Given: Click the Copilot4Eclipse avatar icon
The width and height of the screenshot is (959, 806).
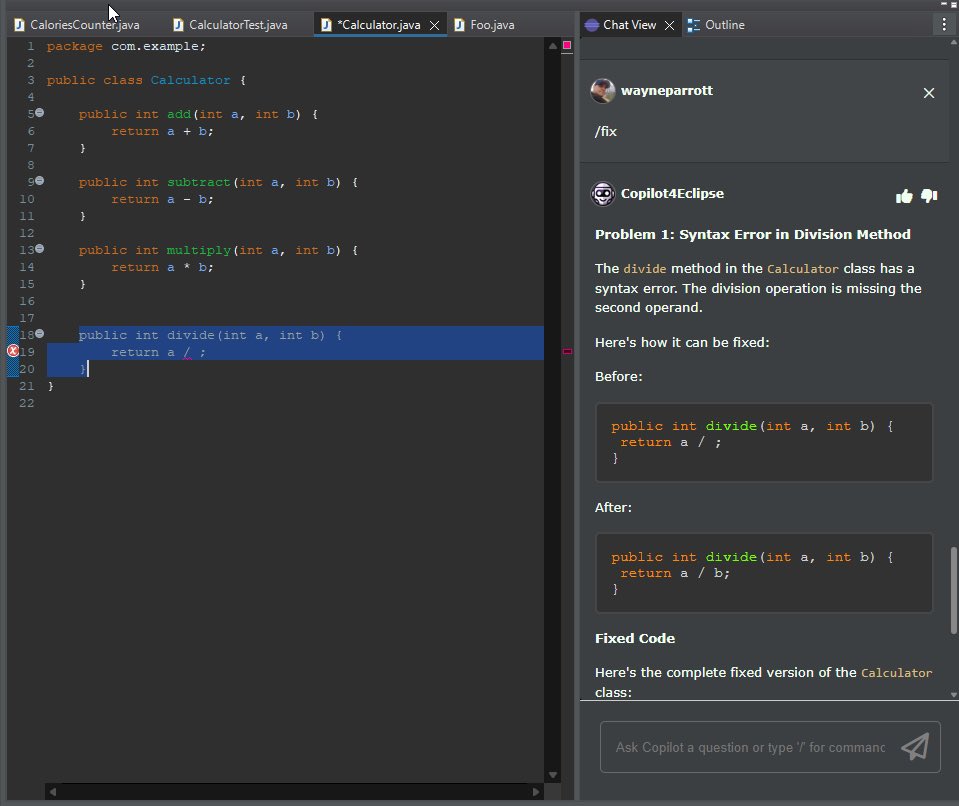Looking at the screenshot, I should (x=603, y=193).
